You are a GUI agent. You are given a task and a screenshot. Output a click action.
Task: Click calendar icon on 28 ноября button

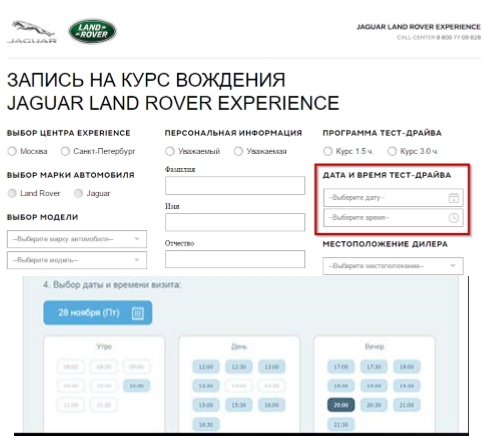138,313
